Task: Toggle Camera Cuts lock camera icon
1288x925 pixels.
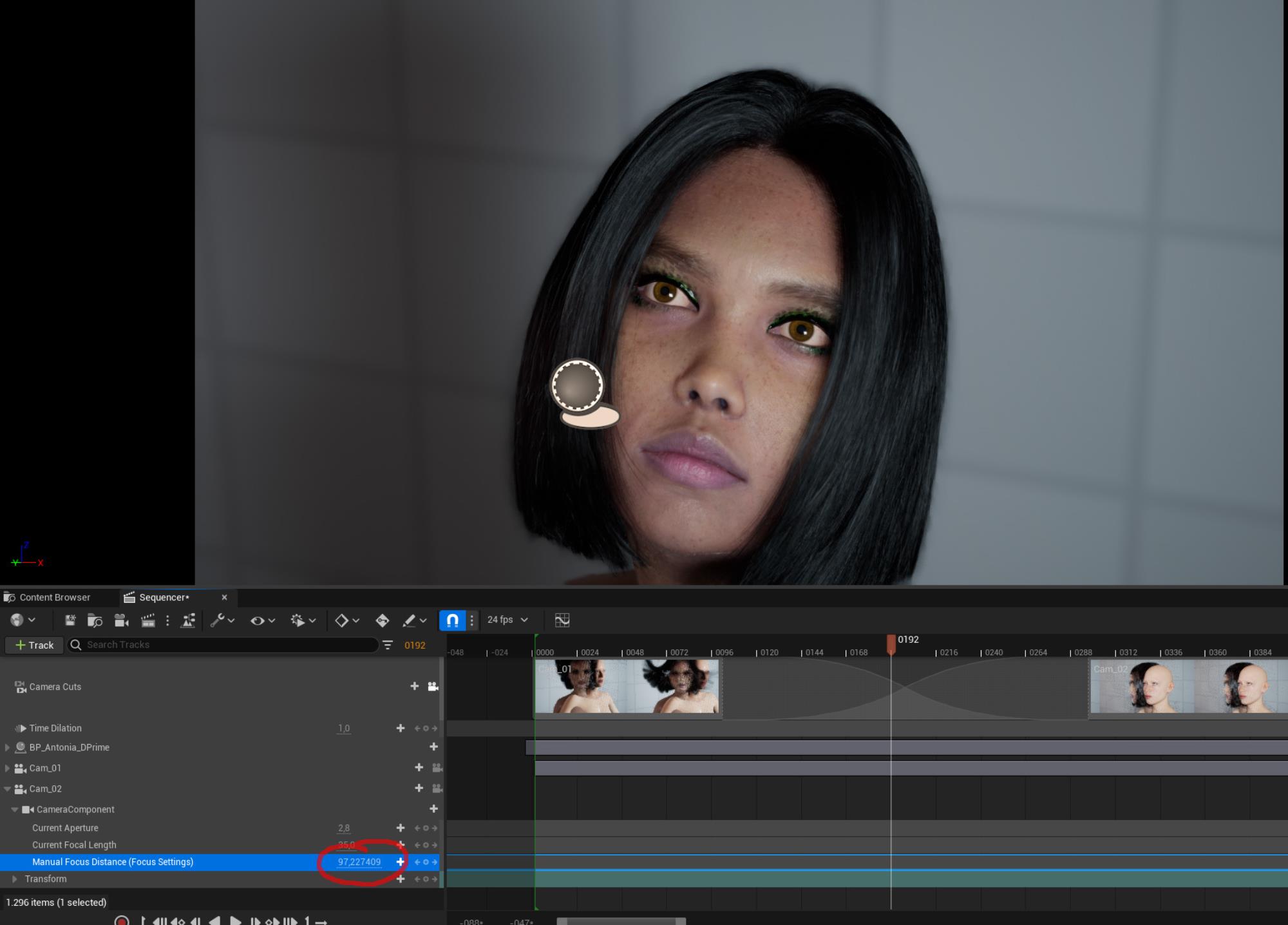Action: click(433, 687)
